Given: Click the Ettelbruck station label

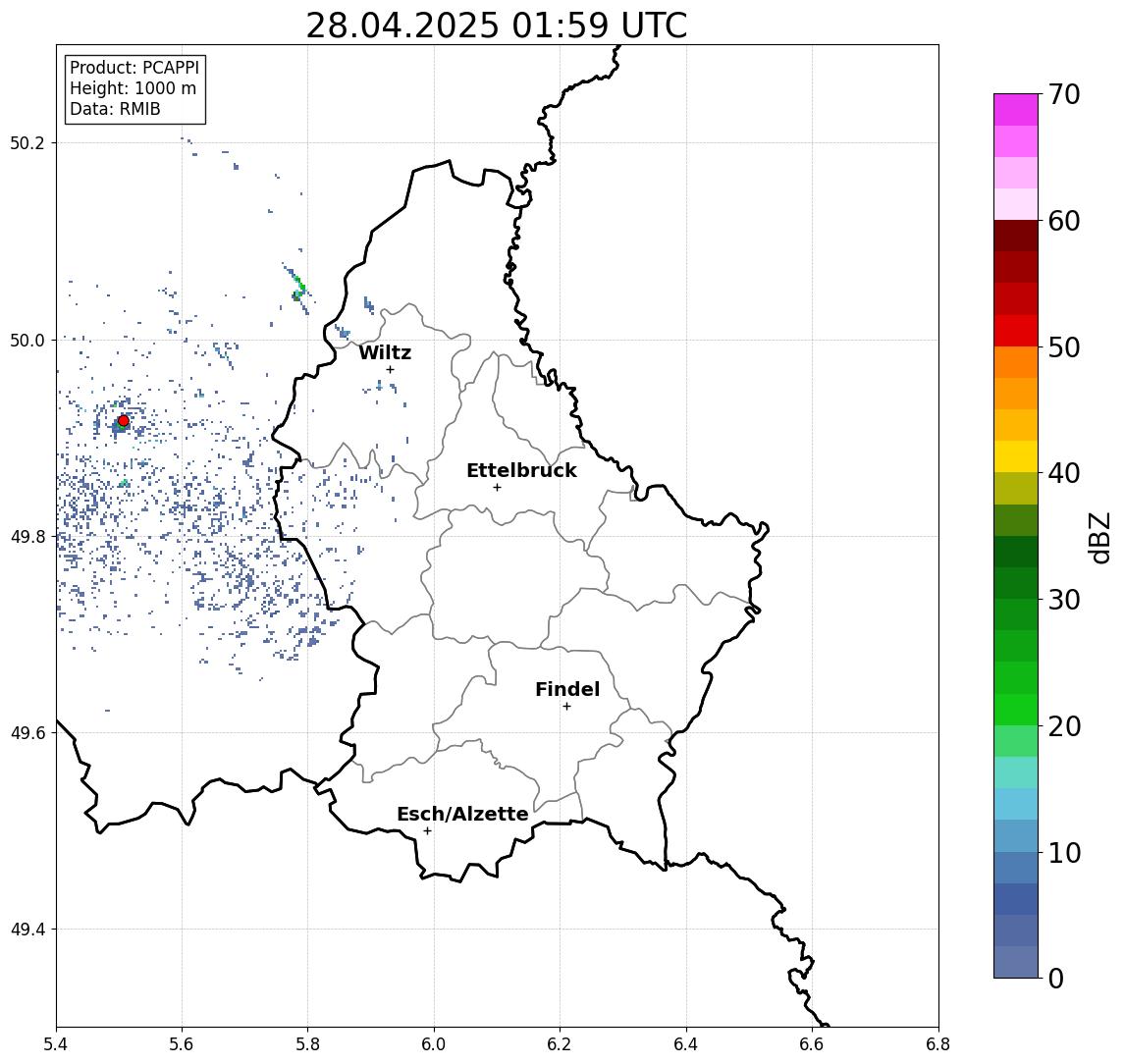Looking at the screenshot, I should point(521,470).
